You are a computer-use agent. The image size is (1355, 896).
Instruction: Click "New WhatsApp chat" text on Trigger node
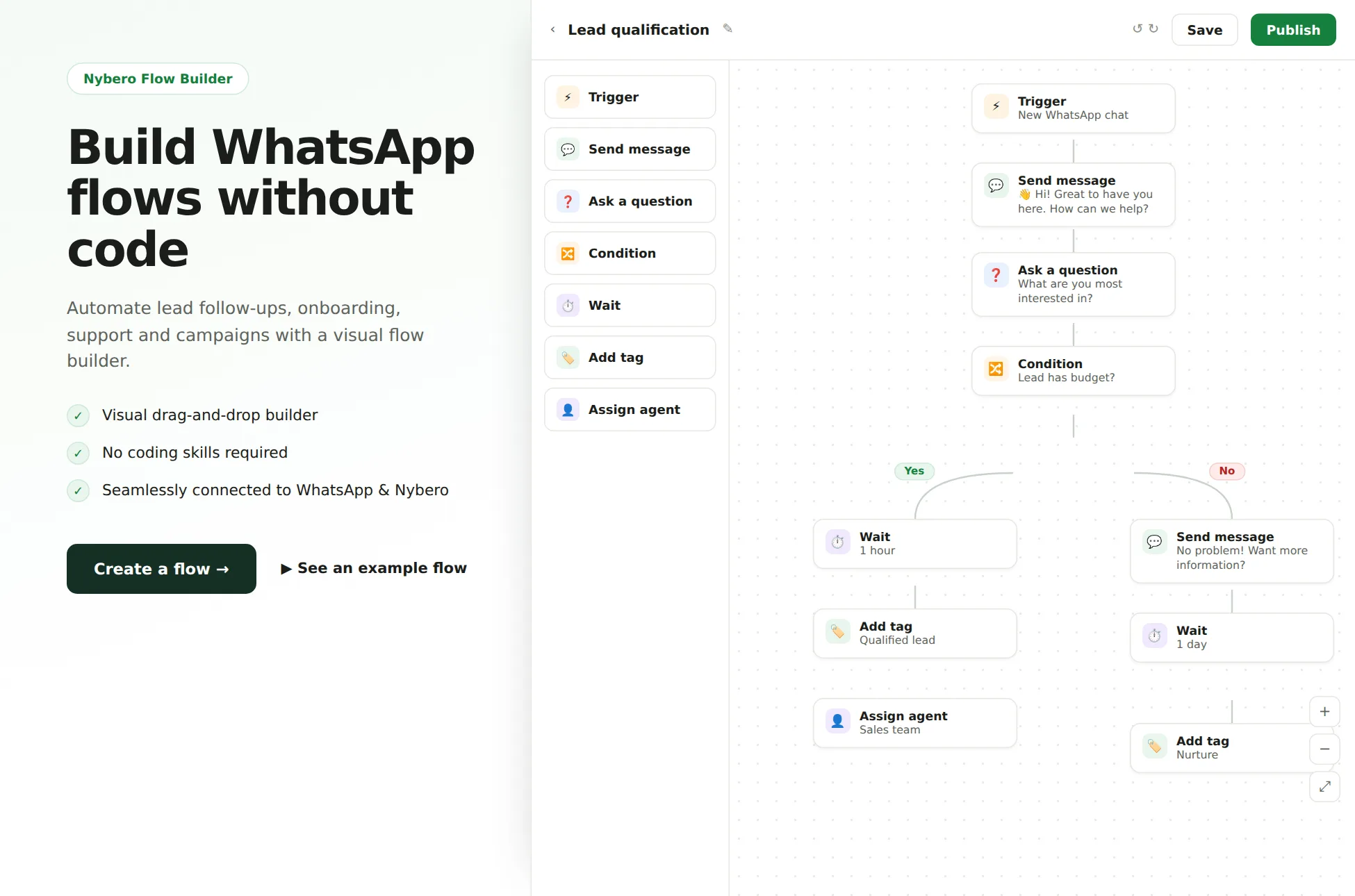coord(1073,115)
